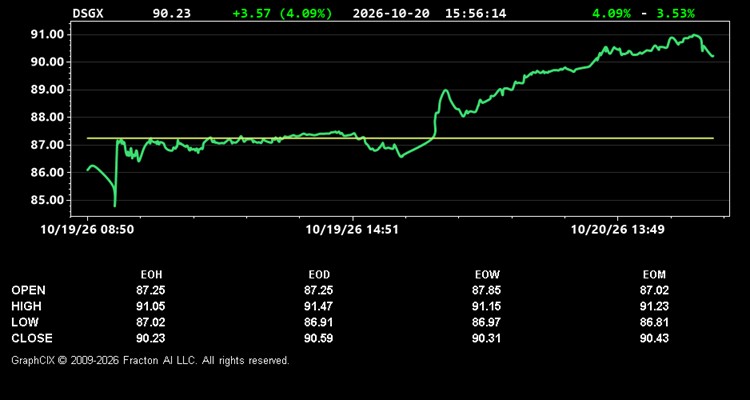Select the 10/19/26 08:50 x-axis label
This screenshot has height=400, width=750.
(87, 230)
